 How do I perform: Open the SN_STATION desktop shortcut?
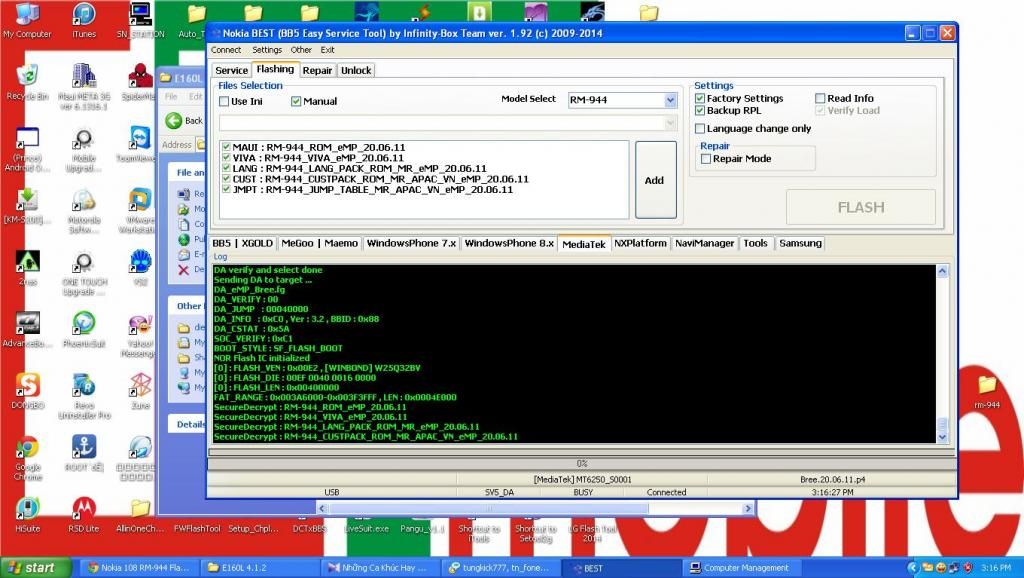point(140,20)
